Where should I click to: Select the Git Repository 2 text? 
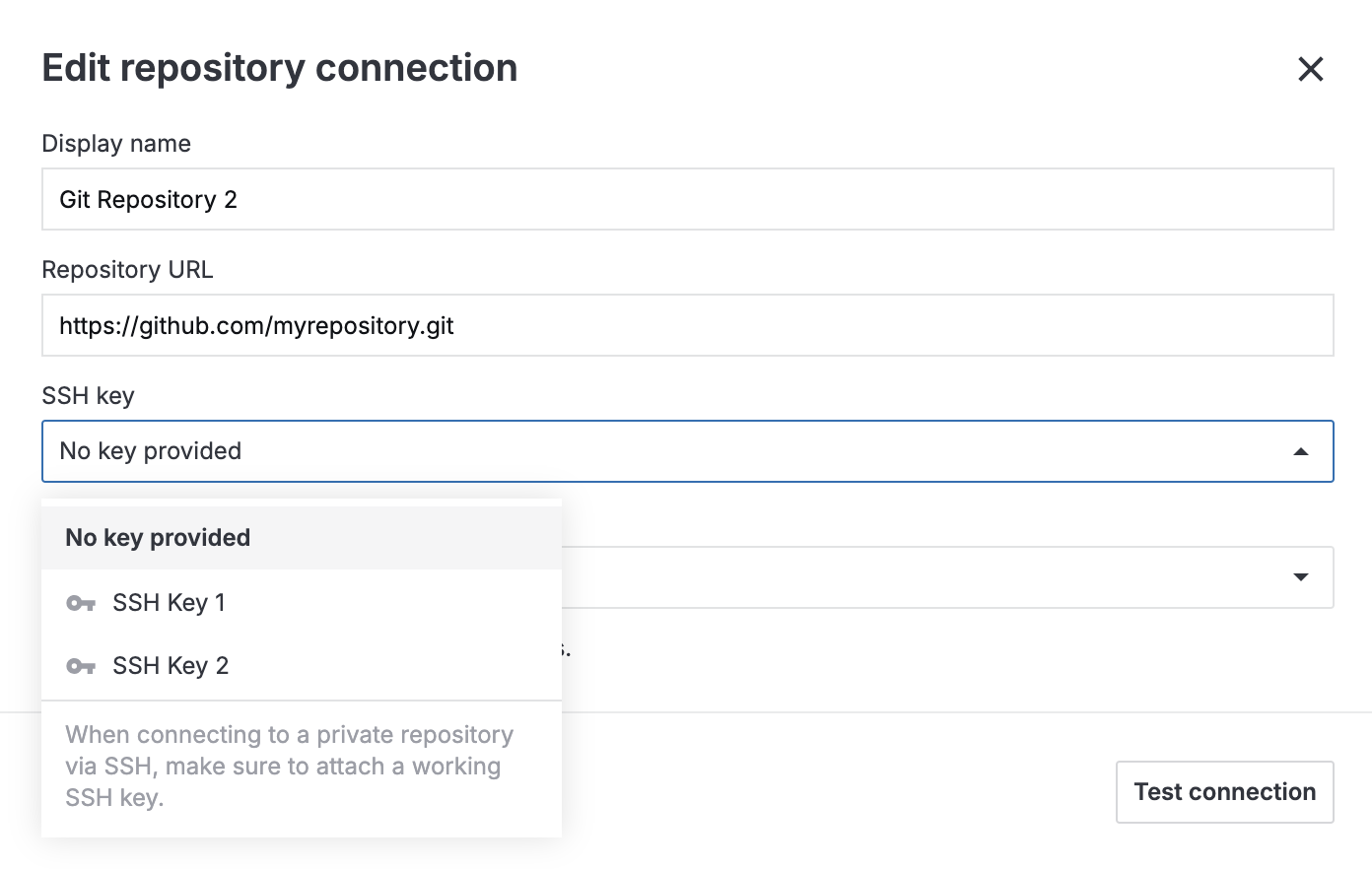pyautogui.click(x=149, y=199)
